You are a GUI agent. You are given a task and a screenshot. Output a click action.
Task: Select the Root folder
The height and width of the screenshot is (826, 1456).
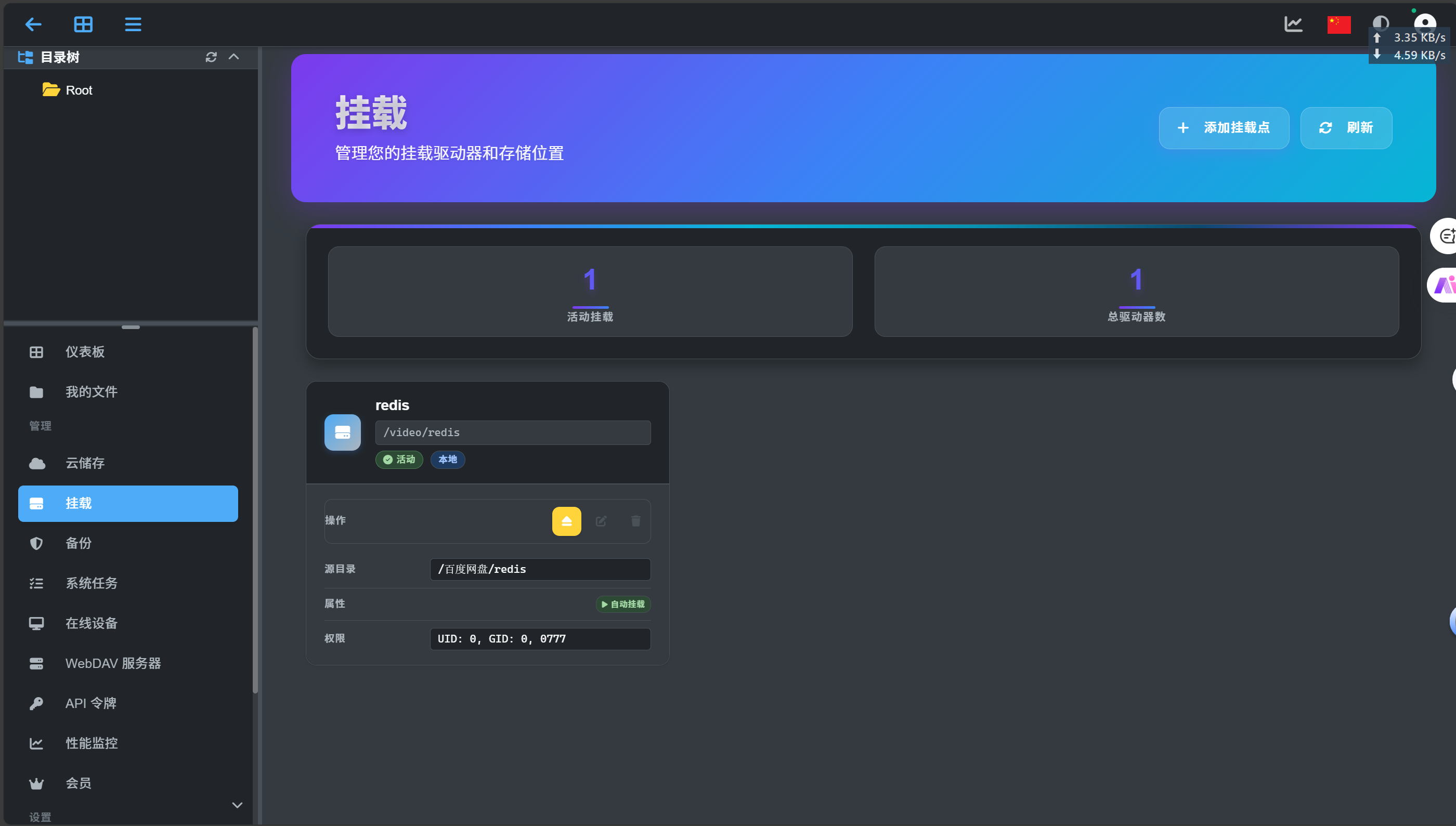[79, 90]
